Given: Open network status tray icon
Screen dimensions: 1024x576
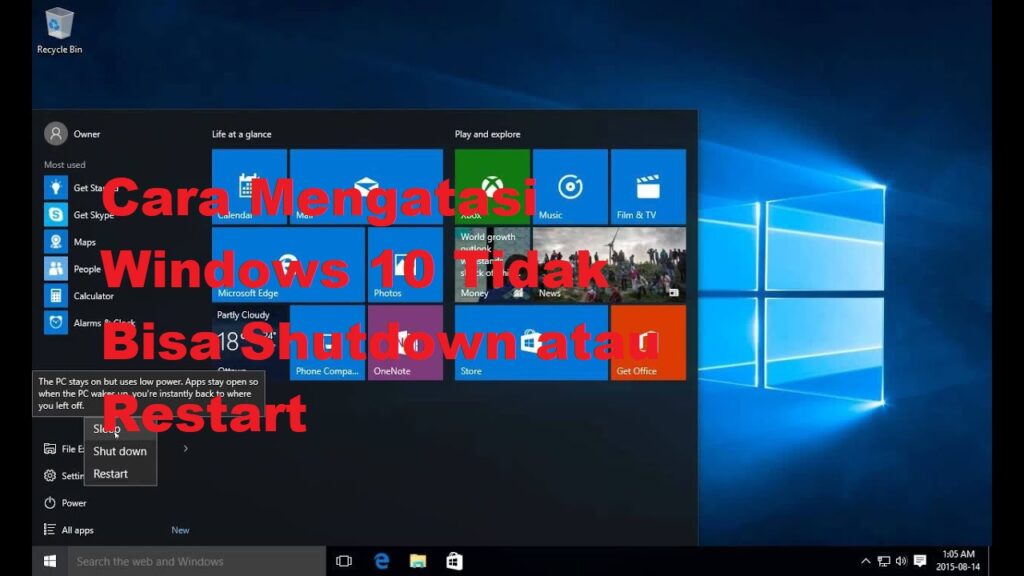Looking at the screenshot, I should 884,561.
